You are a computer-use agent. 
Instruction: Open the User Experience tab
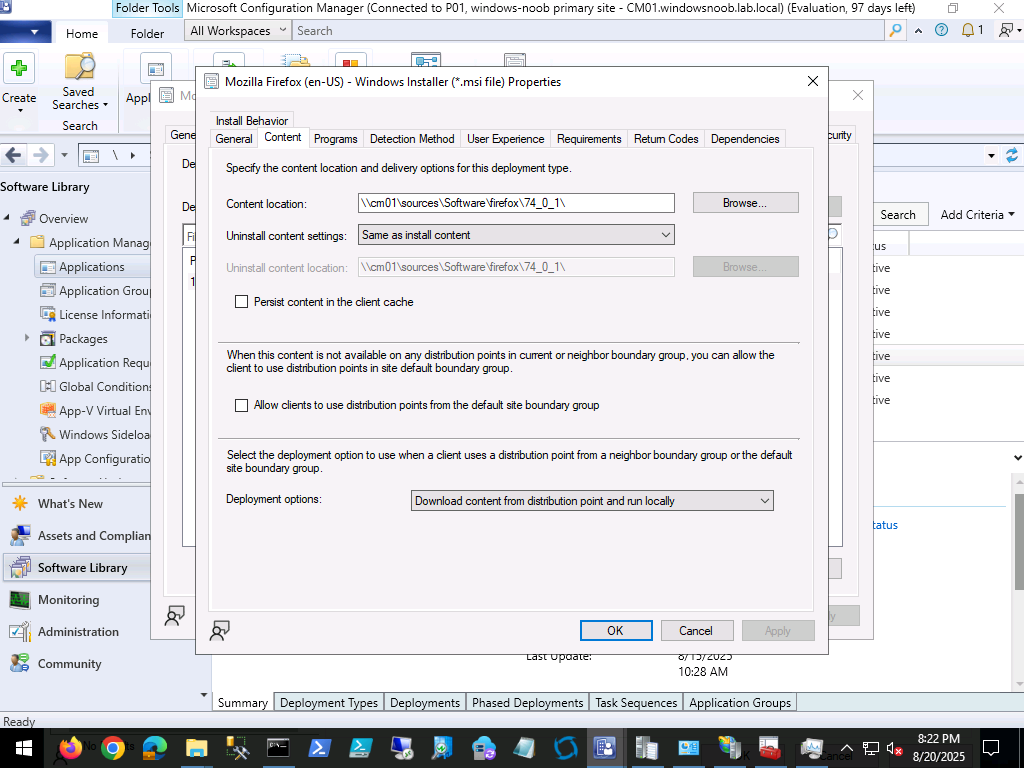(x=505, y=138)
